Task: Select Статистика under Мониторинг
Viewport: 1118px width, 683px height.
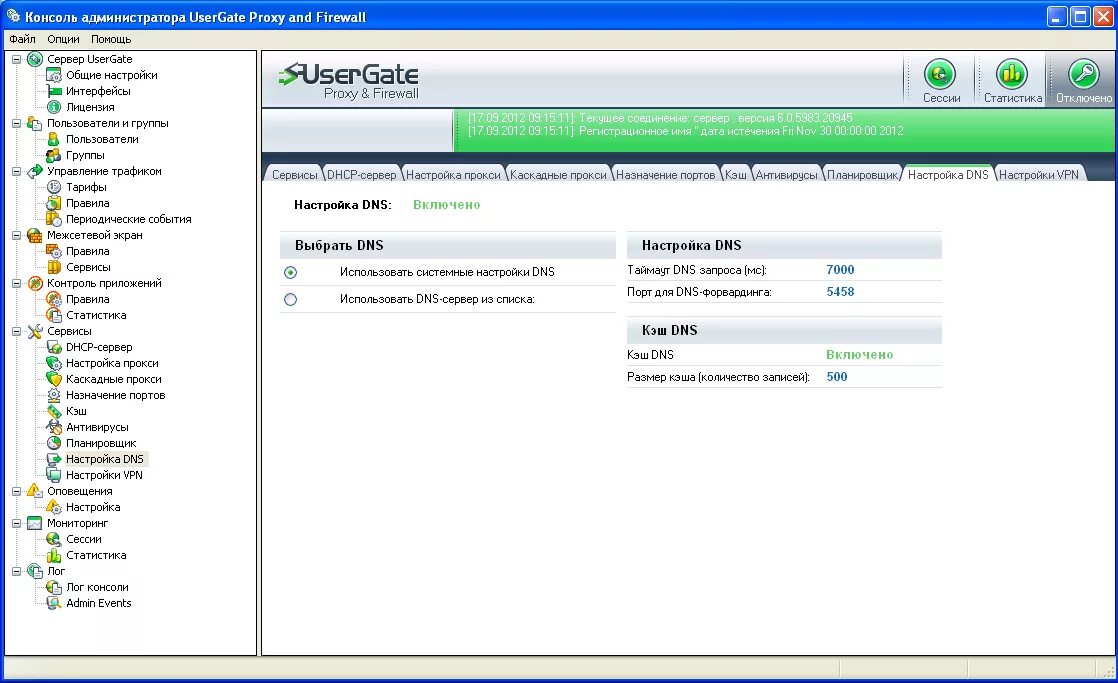Action: tap(96, 555)
